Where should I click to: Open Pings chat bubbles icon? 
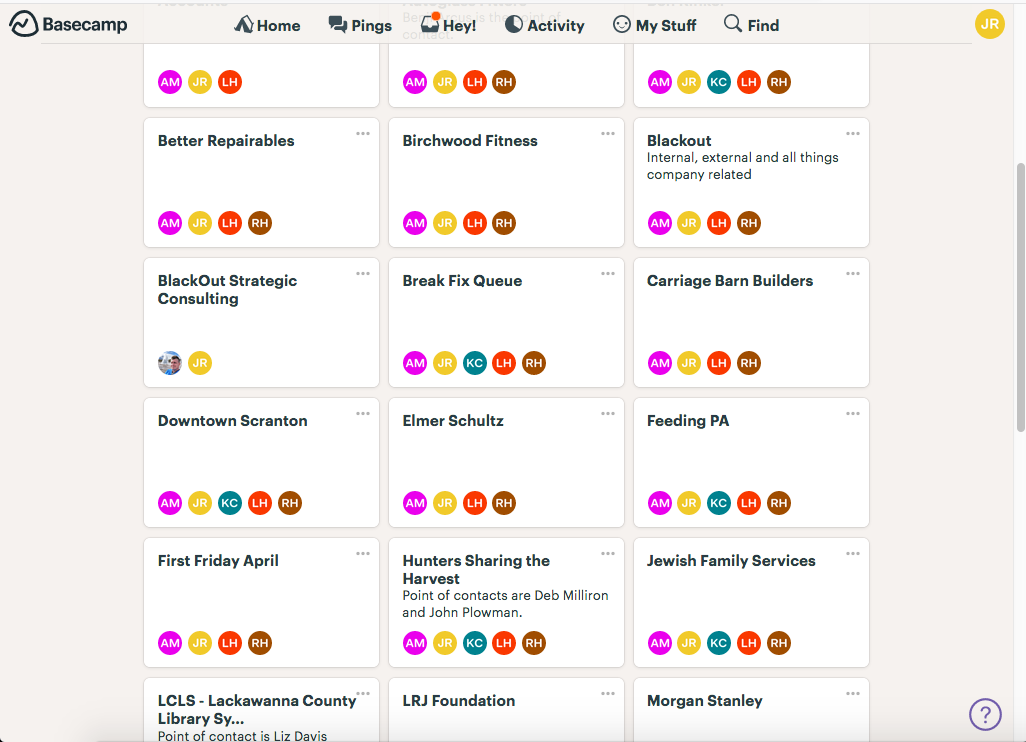[x=338, y=25]
